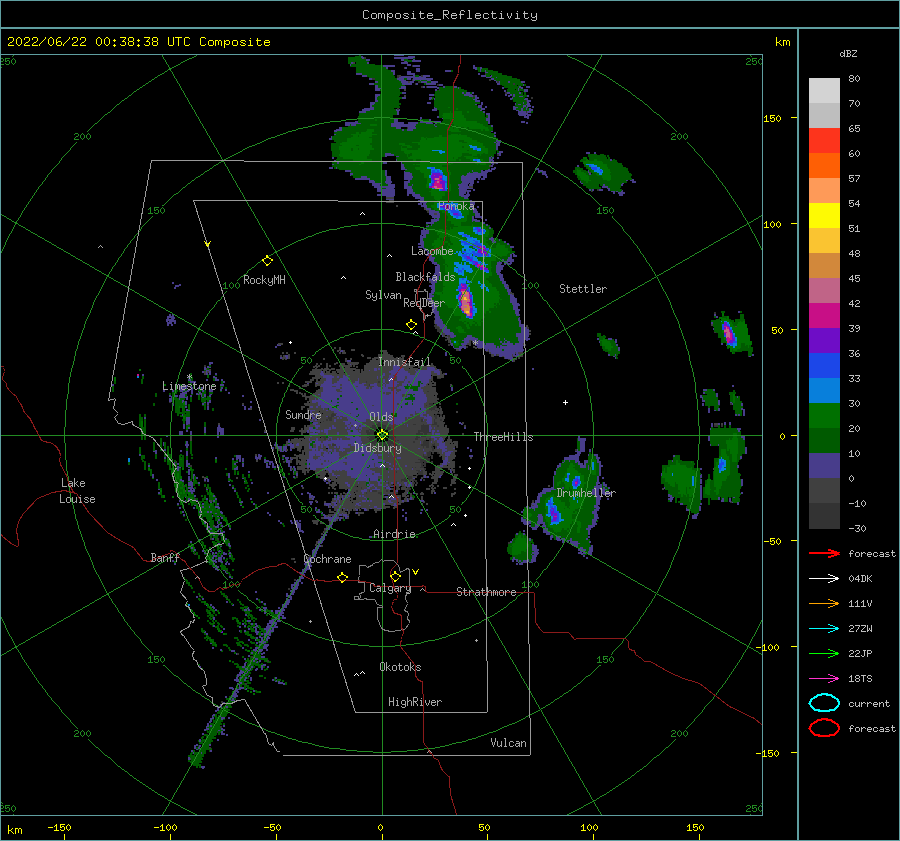Image resolution: width=900 pixels, height=841 pixels.
Task: Click the red forecast arrow in legend
Action: point(824,553)
